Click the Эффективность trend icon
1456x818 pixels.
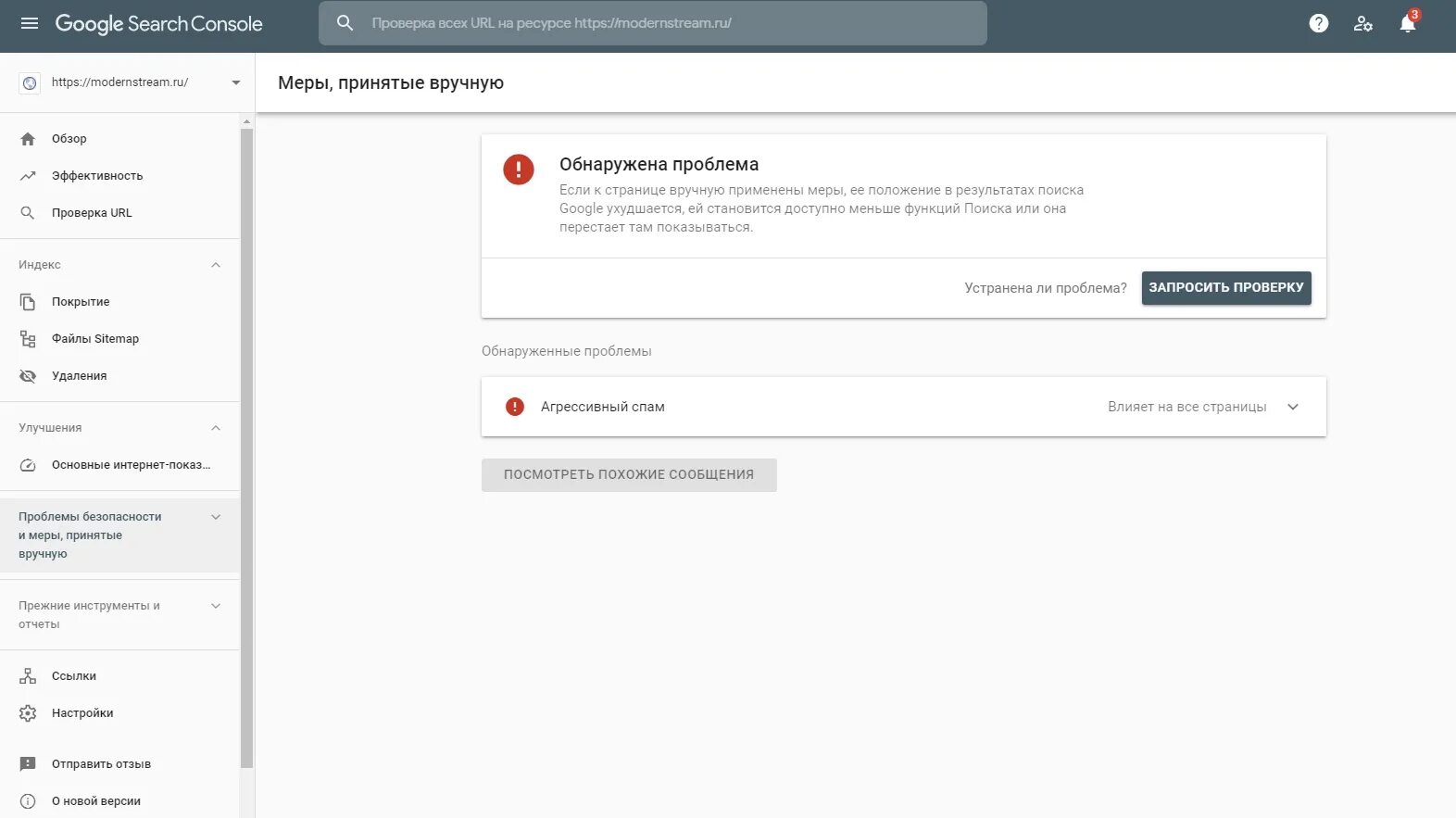coord(28,176)
